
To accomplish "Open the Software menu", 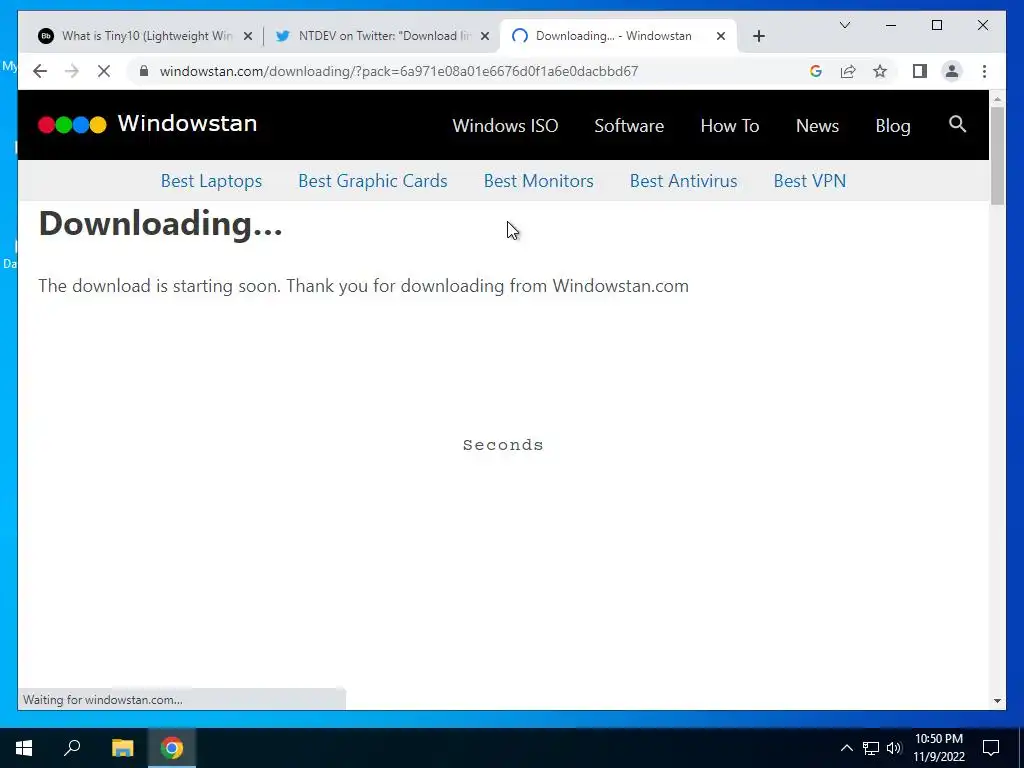I will click(x=629, y=125).
